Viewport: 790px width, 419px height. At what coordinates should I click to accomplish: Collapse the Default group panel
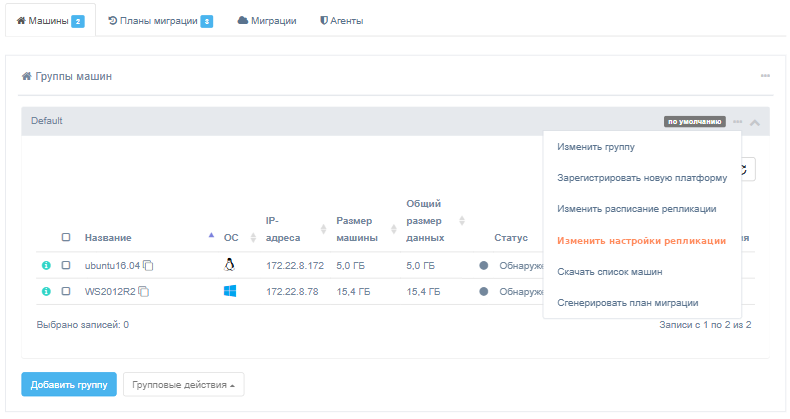[x=755, y=122]
